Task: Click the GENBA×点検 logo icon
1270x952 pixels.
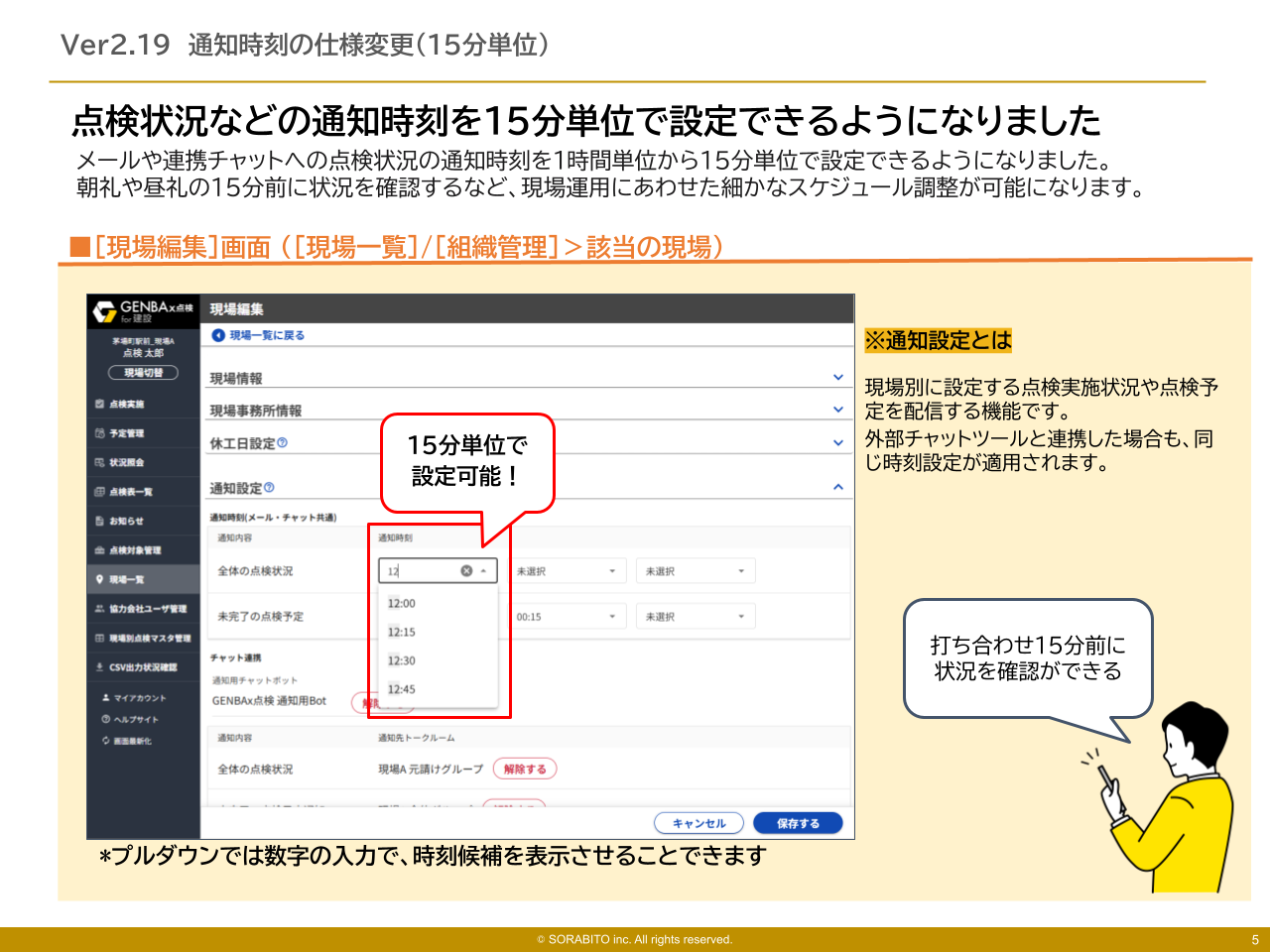Action: (104, 311)
